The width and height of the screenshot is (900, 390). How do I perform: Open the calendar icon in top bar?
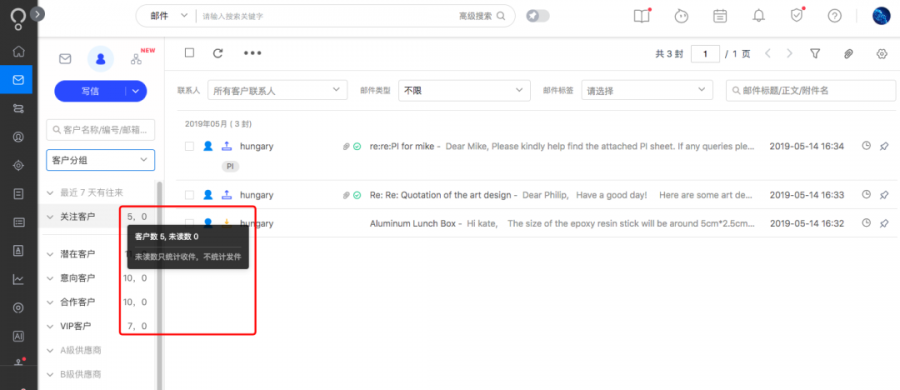click(x=720, y=16)
